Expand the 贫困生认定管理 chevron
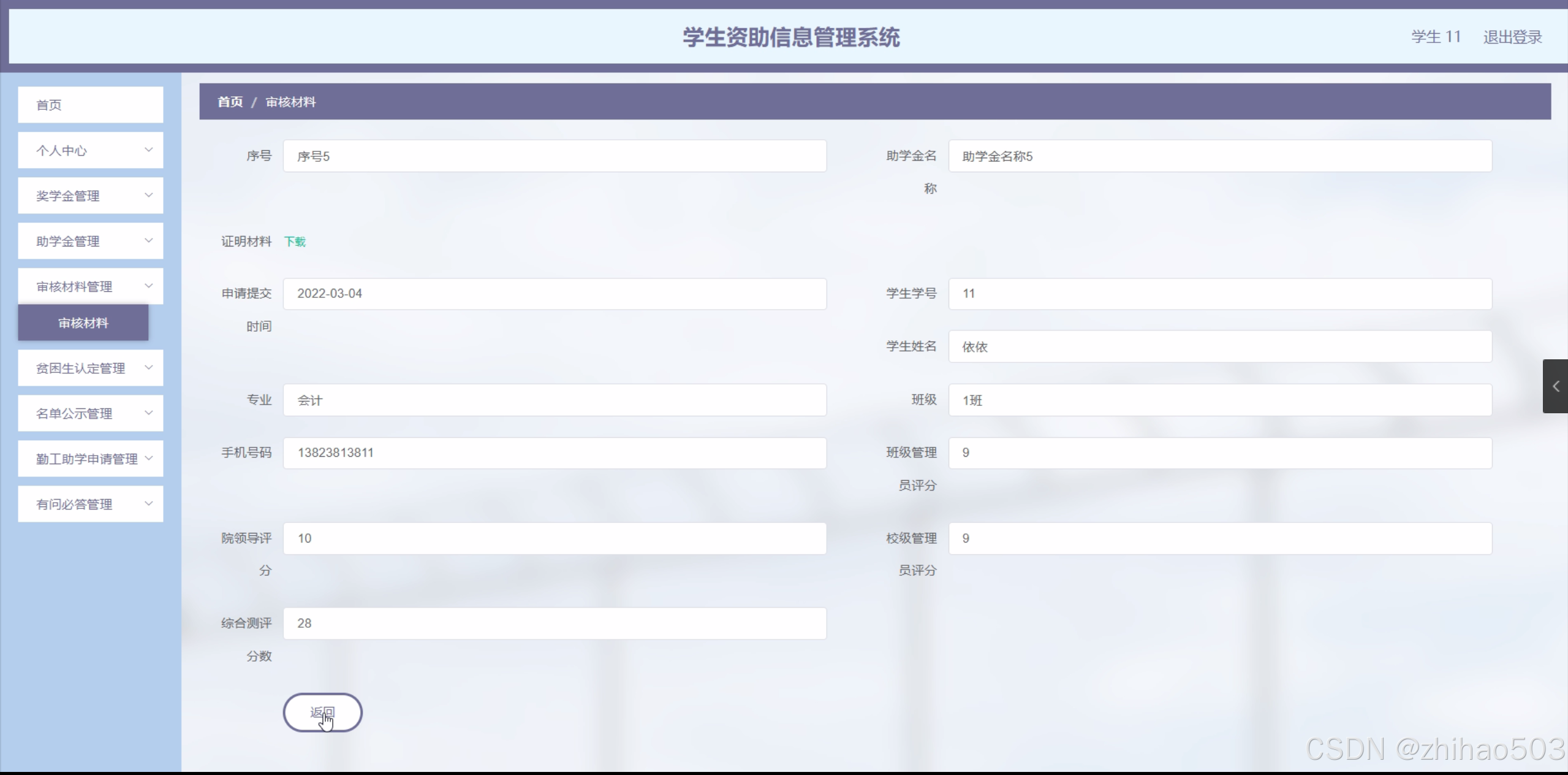 [148, 367]
